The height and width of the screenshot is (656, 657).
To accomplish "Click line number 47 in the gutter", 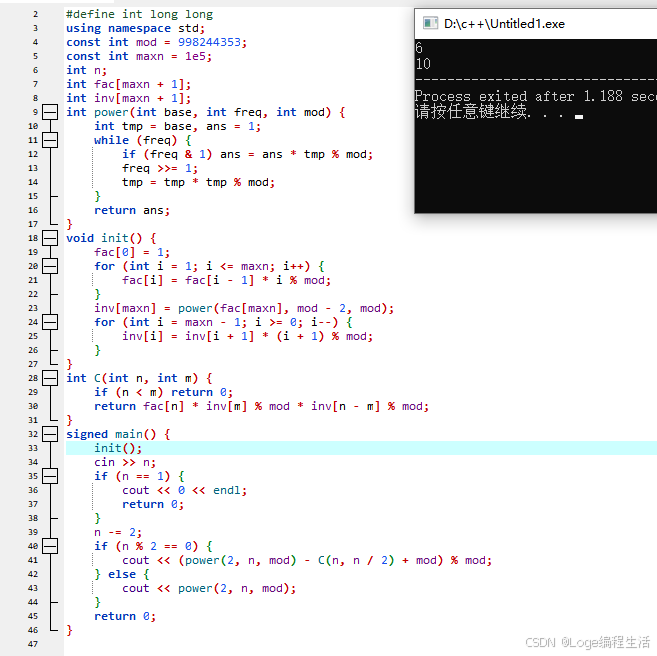I will tap(33, 644).
